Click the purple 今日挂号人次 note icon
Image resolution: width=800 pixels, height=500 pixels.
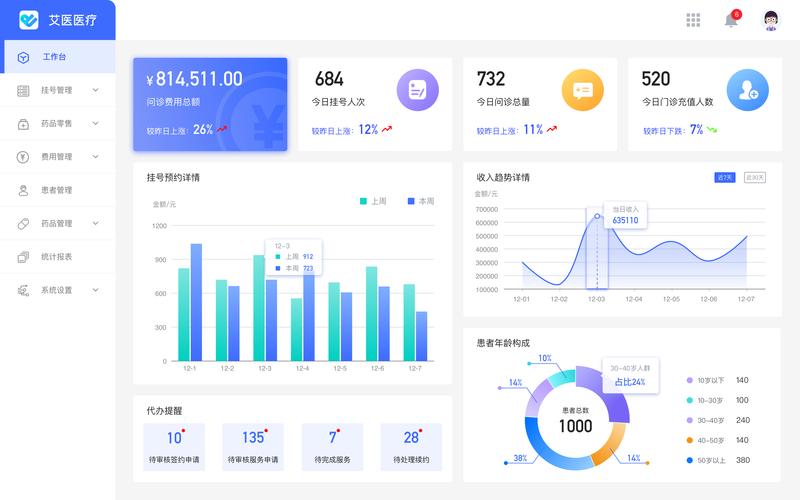(417, 89)
